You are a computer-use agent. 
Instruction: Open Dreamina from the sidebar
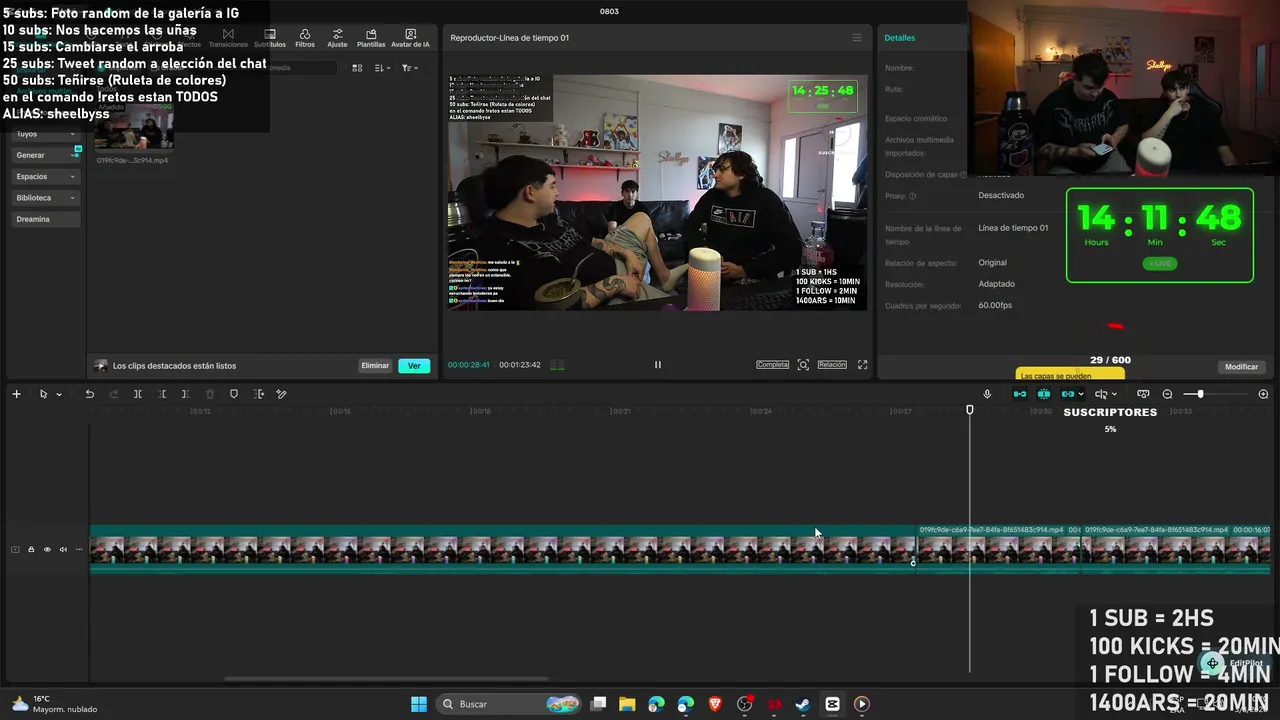coord(45,219)
